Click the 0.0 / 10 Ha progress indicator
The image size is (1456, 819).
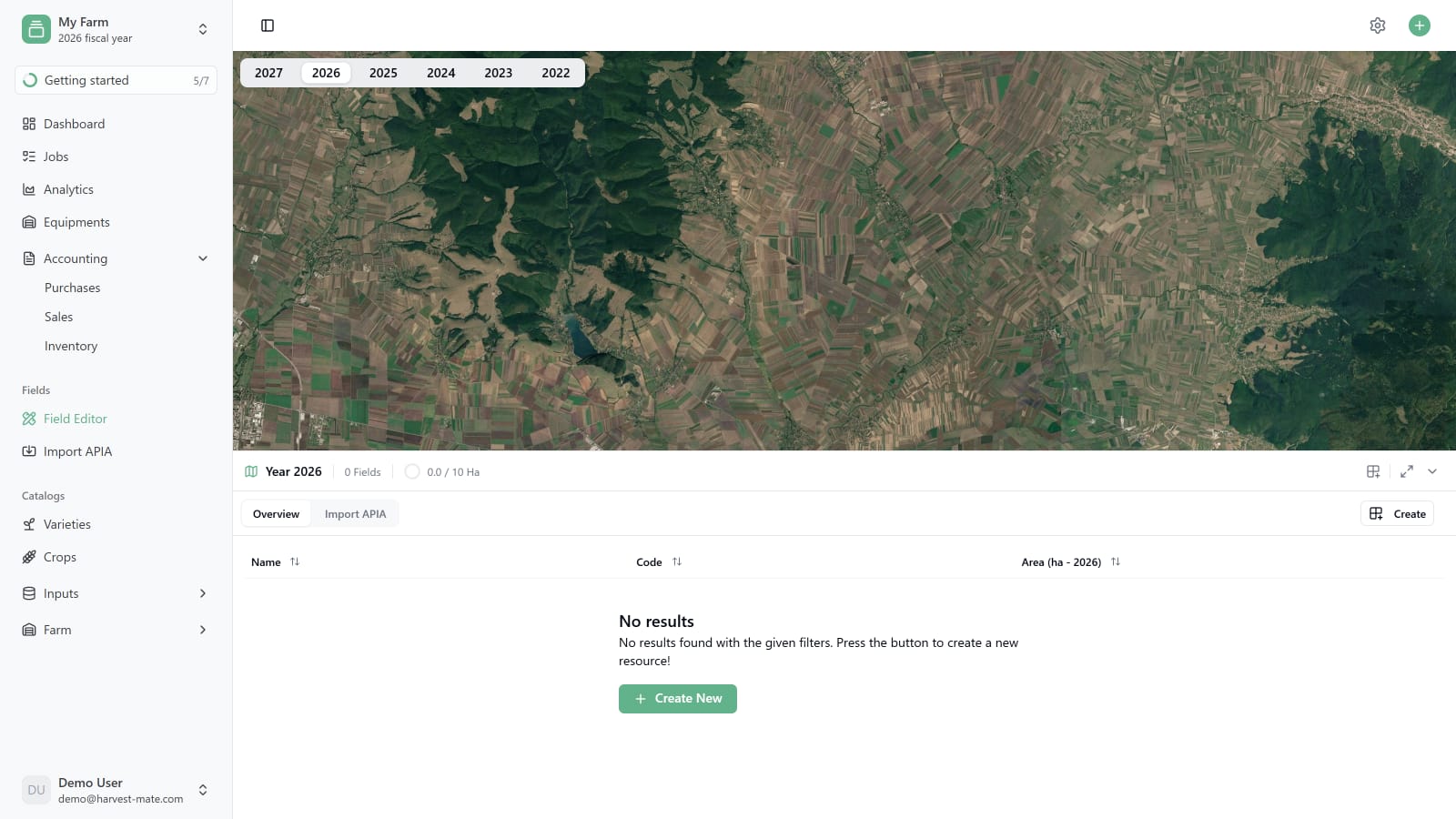442,471
